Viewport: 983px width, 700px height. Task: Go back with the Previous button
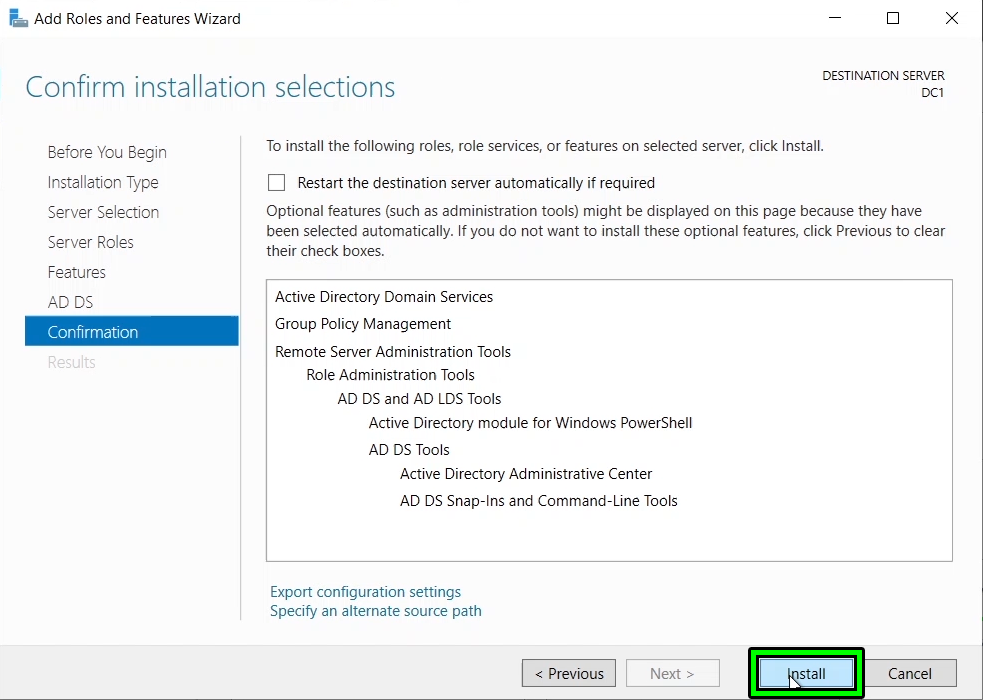pyautogui.click(x=568, y=673)
